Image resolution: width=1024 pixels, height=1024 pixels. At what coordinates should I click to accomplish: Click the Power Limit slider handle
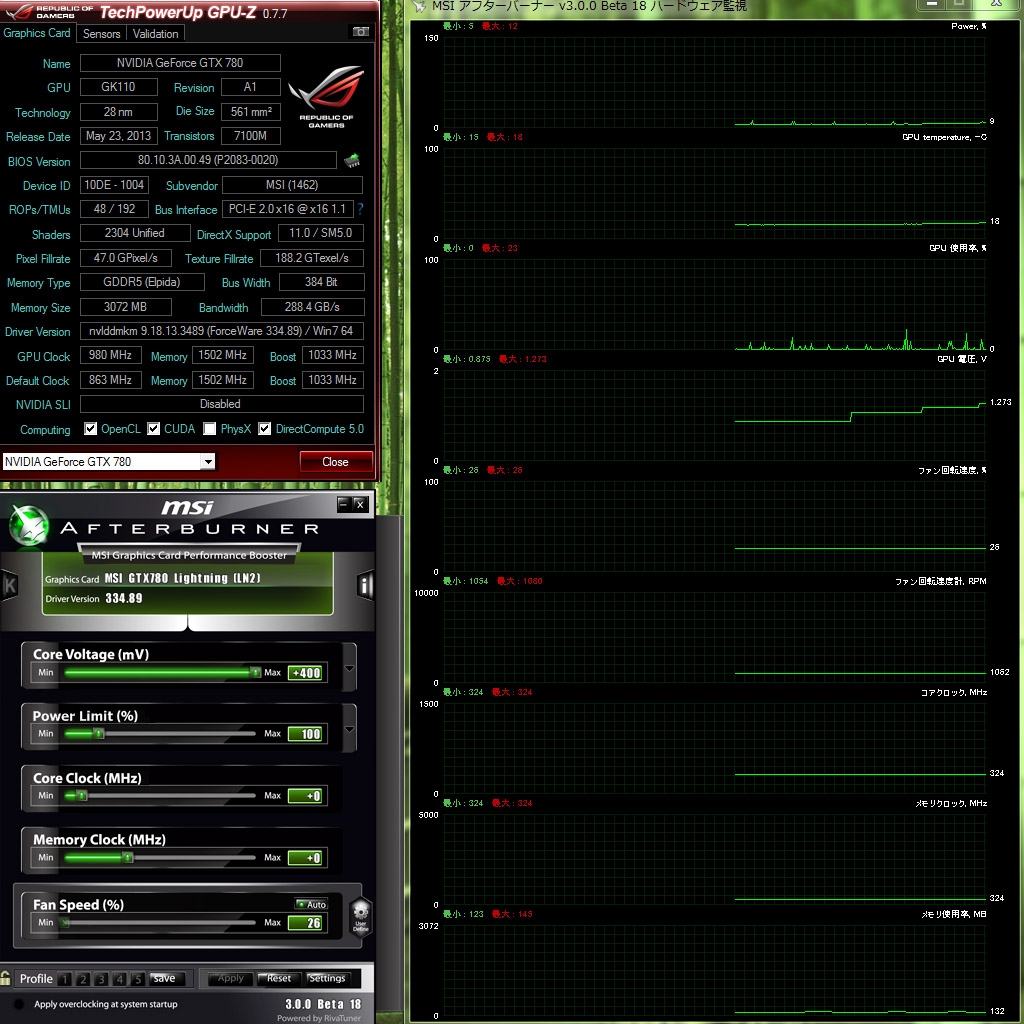coord(99,733)
